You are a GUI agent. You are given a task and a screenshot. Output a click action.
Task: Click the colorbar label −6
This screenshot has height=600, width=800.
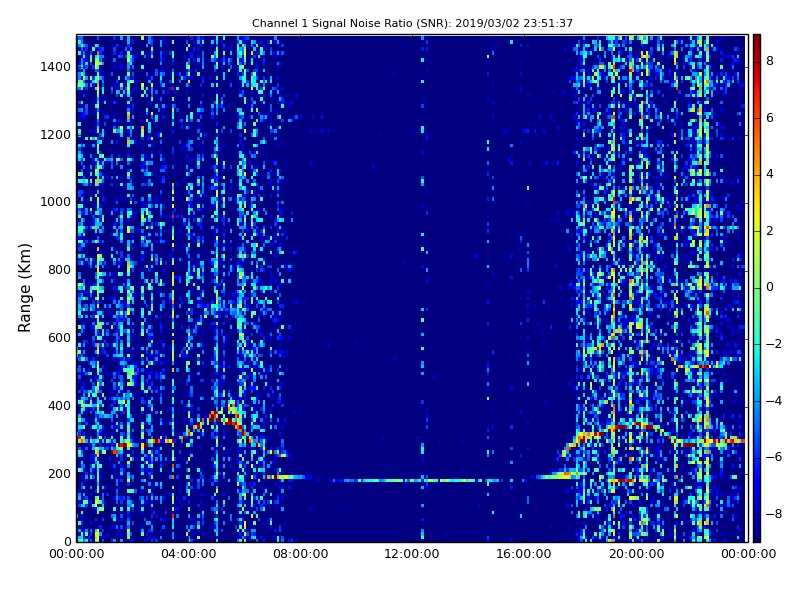coord(774,457)
